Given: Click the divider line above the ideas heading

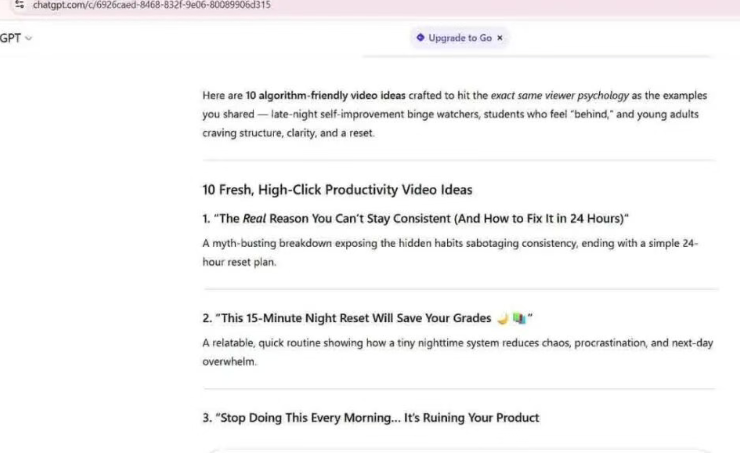Looking at the screenshot, I should pos(459,160).
